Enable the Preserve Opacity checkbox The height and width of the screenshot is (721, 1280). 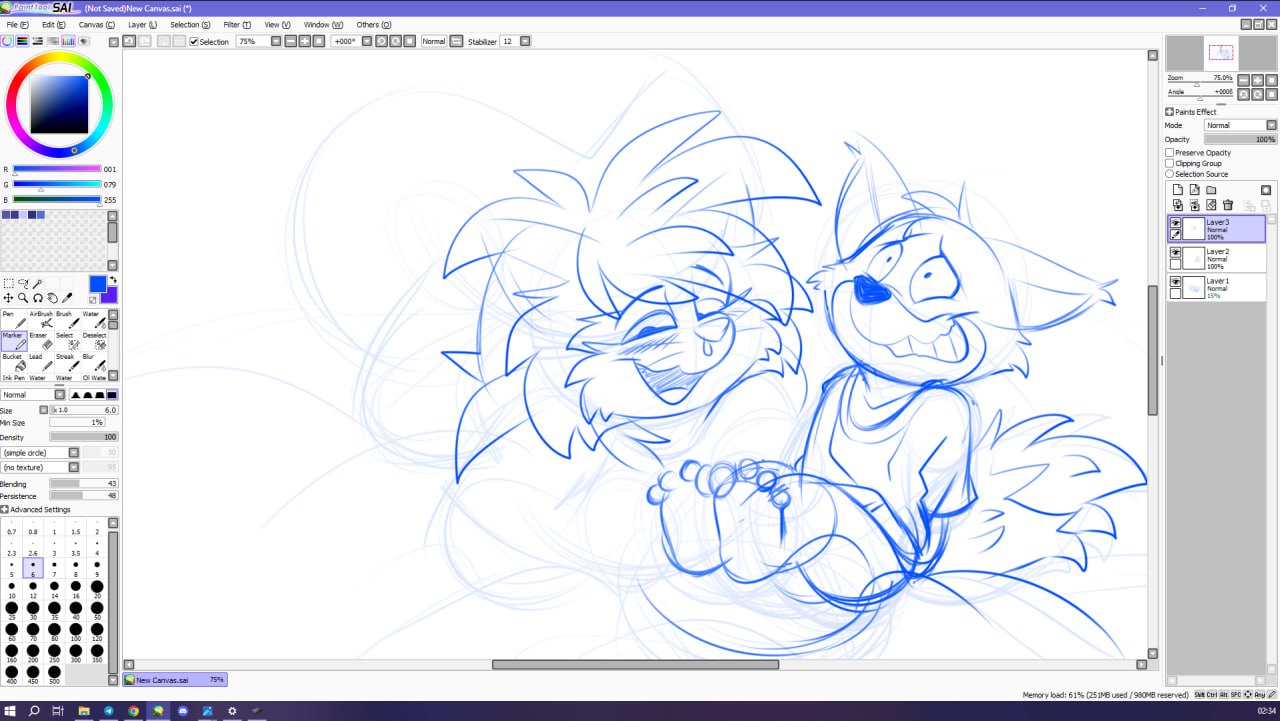pyautogui.click(x=1170, y=153)
